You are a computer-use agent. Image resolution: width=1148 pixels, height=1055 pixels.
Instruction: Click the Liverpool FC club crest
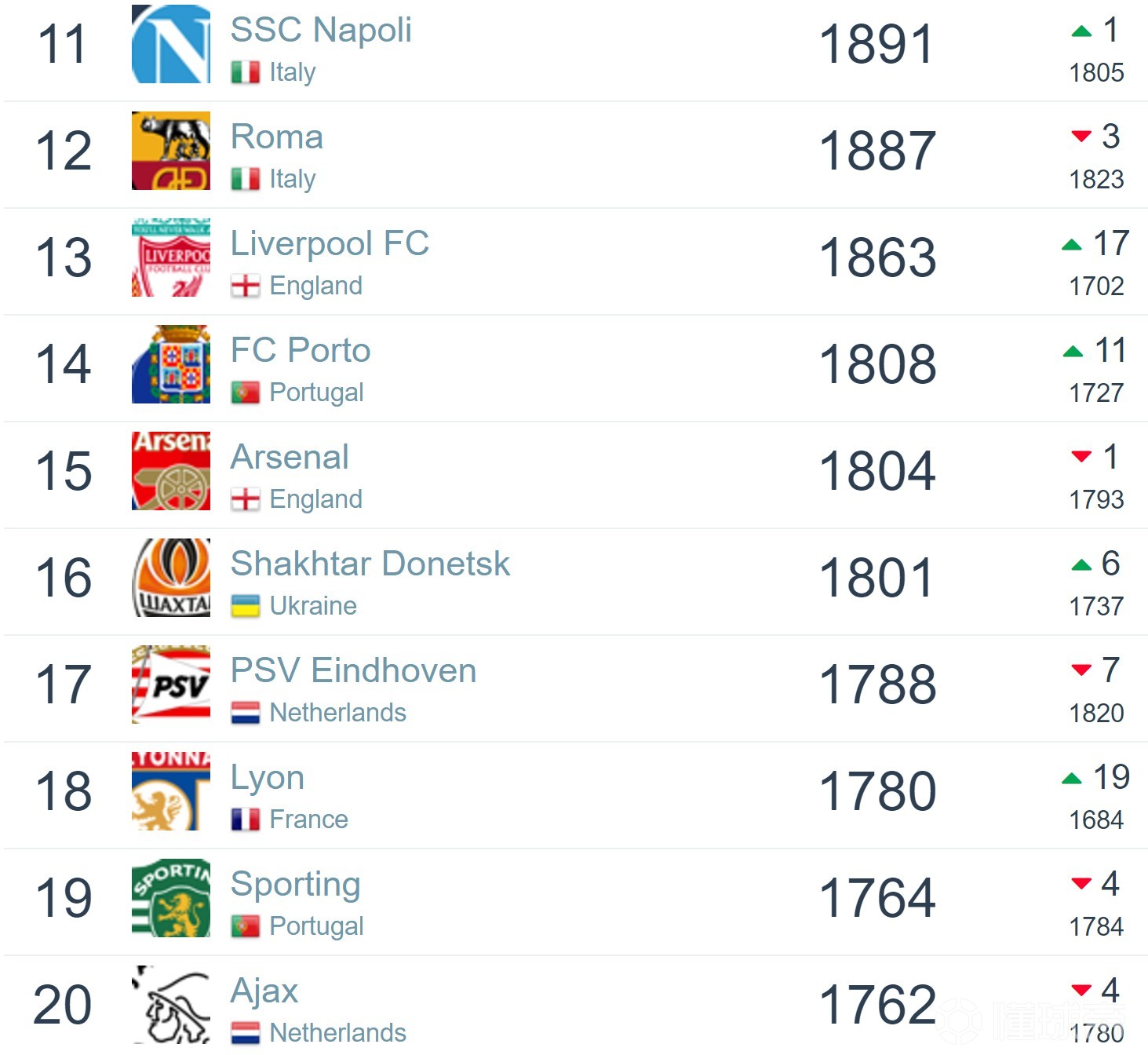tap(170, 257)
